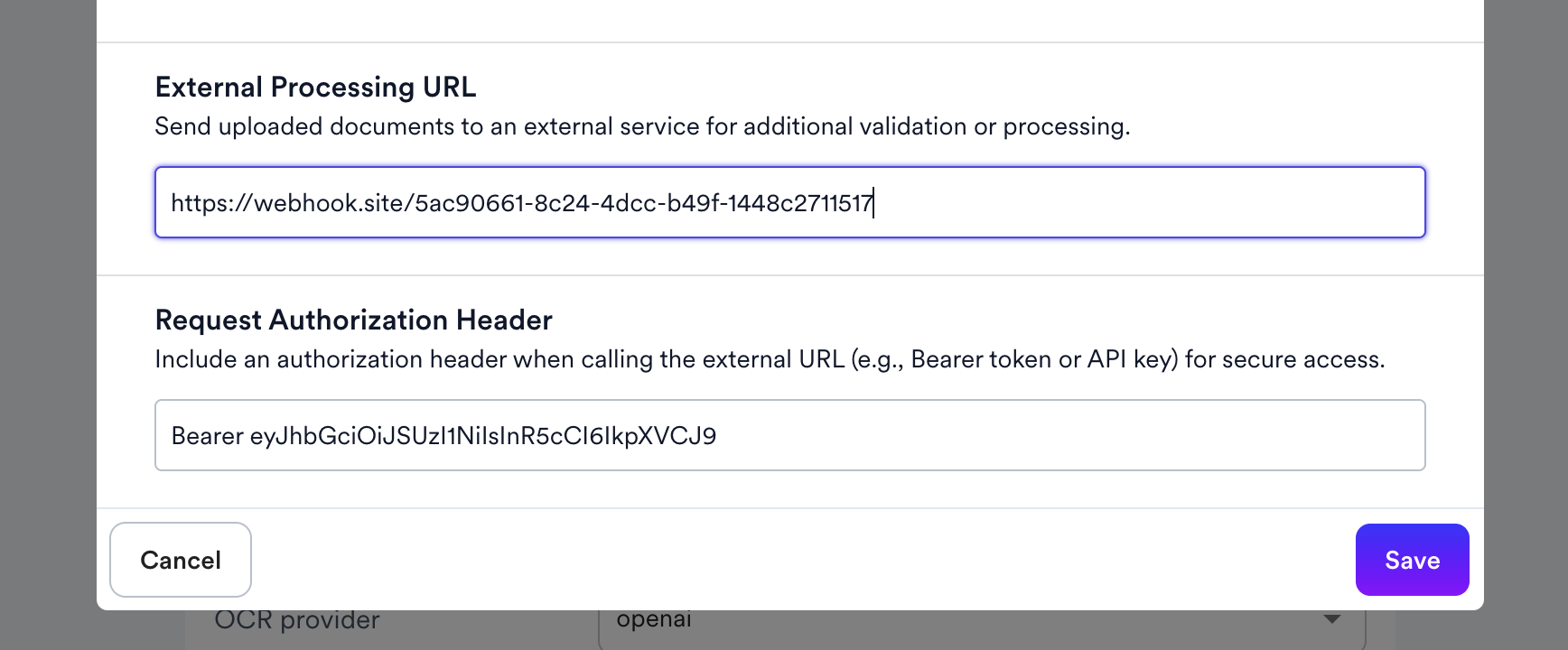This screenshot has width=1568, height=650.
Task: Place cursor in the webhook.site URL text
Action: pyautogui.click(x=521, y=203)
